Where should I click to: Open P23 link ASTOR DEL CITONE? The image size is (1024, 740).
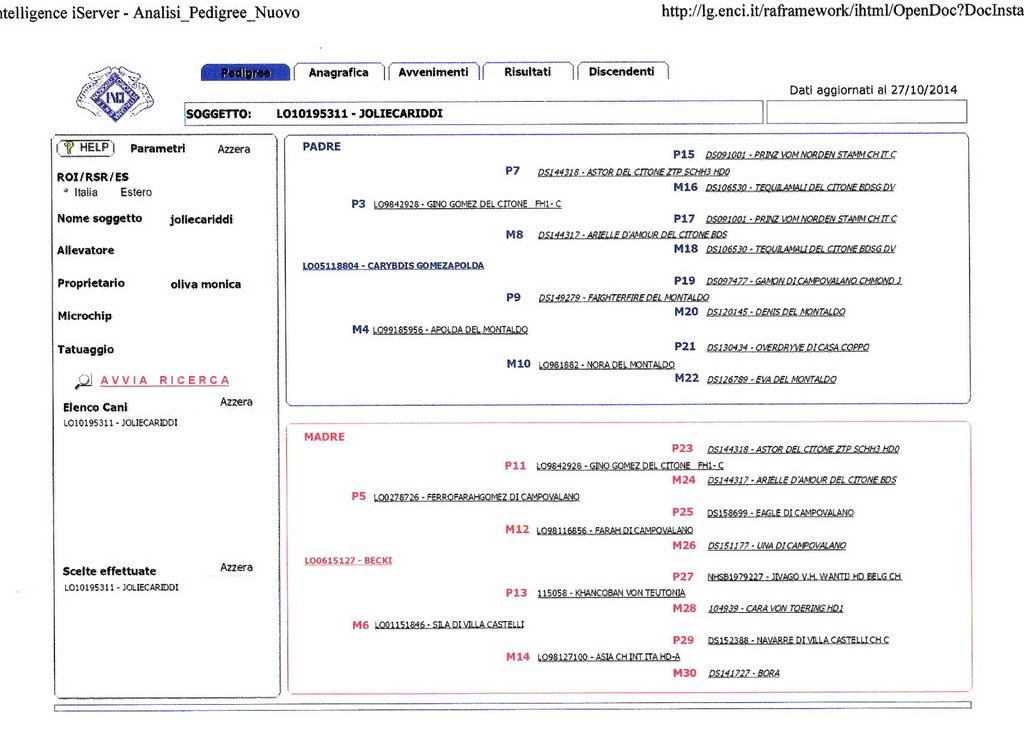coord(803,449)
